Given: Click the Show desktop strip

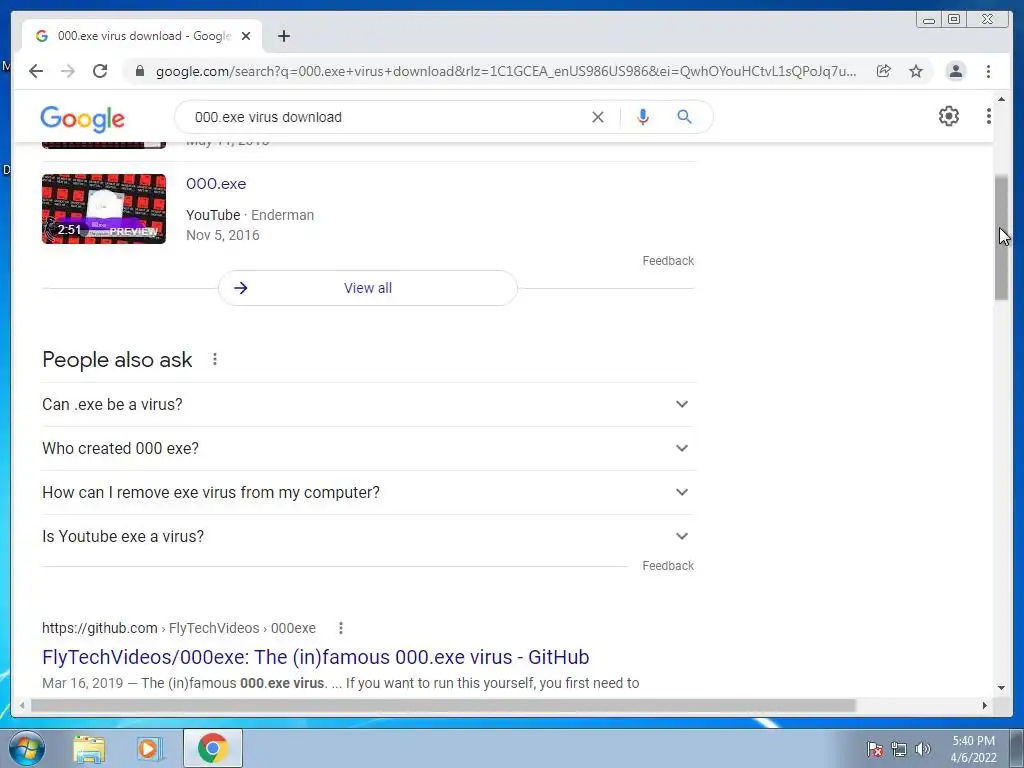Looking at the screenshot, I should pos(1019,748).
